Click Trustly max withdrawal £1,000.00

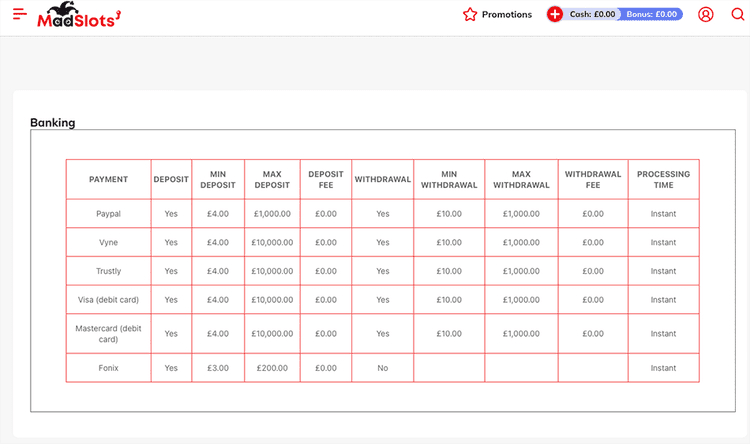pyautogui.click(x=521, y=271)
